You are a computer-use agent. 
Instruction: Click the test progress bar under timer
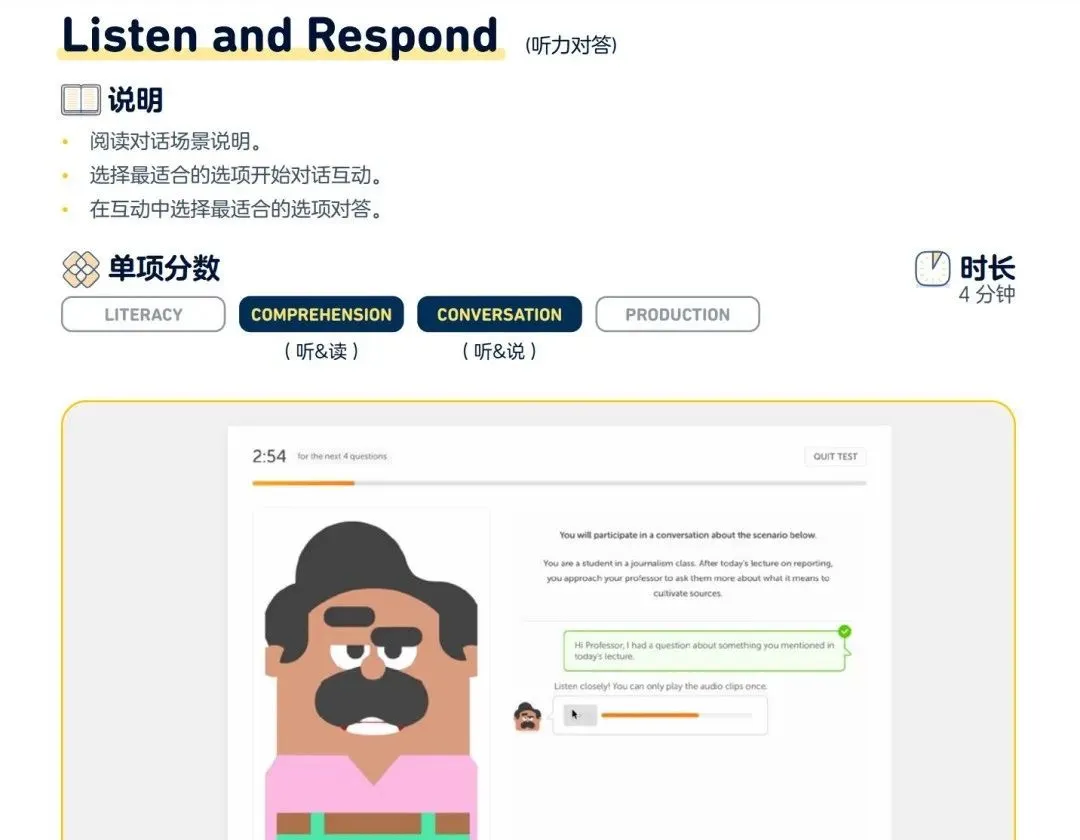[x=559, y=483]
